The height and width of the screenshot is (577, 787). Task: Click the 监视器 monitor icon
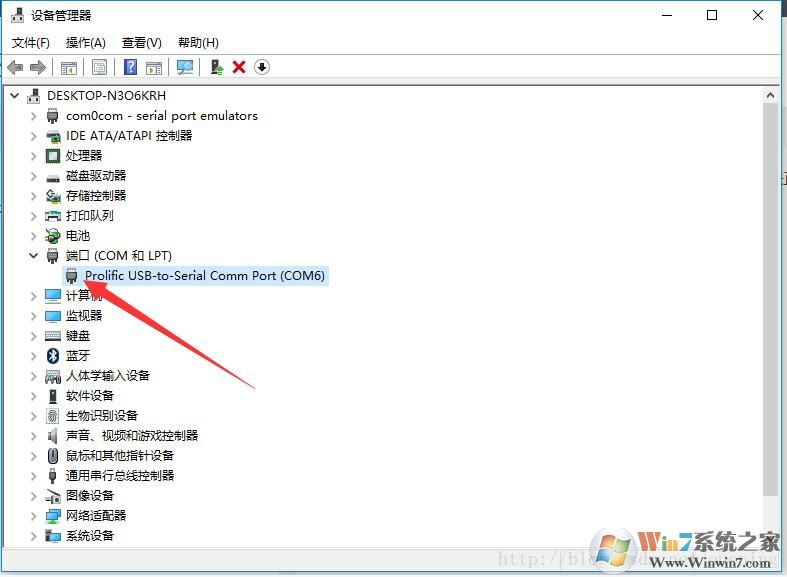pos(53,316)
